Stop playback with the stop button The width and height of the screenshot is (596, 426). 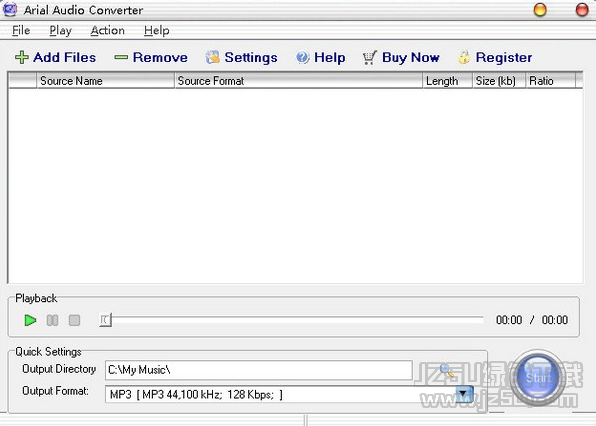point(74,320)
